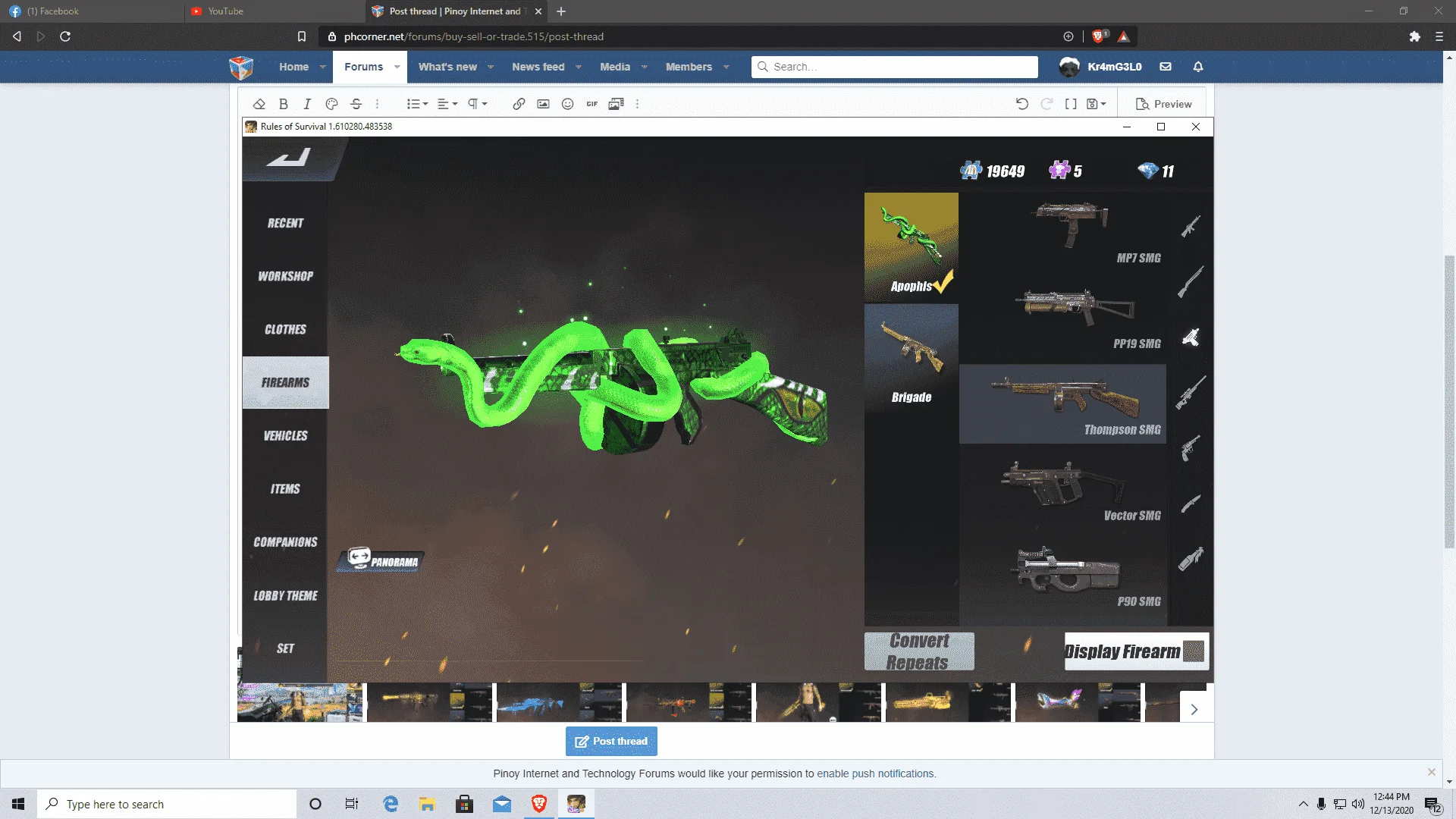Screen dimensions: 1456x819
Task: Open the forum inbox envelope
Action: [x=1166, y=67]
